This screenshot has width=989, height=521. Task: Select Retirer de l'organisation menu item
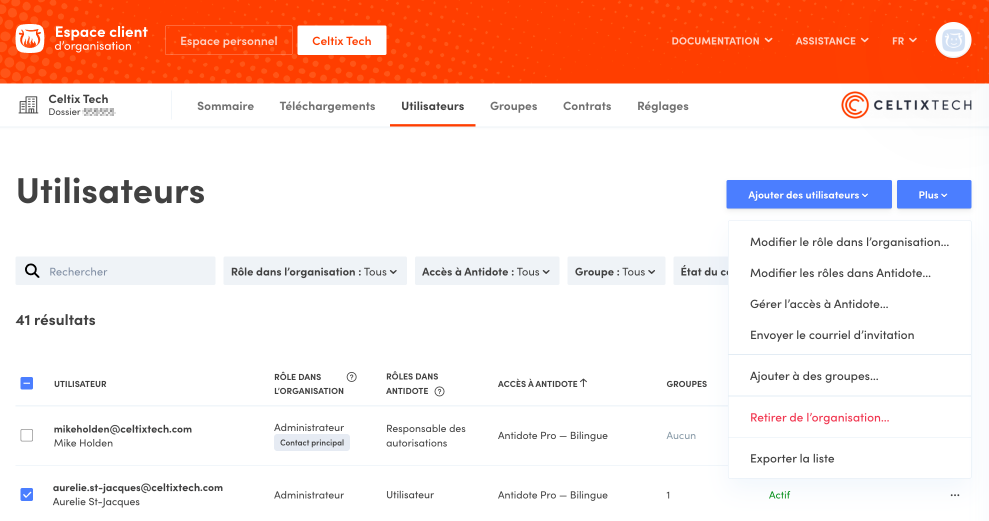point(819,417)
